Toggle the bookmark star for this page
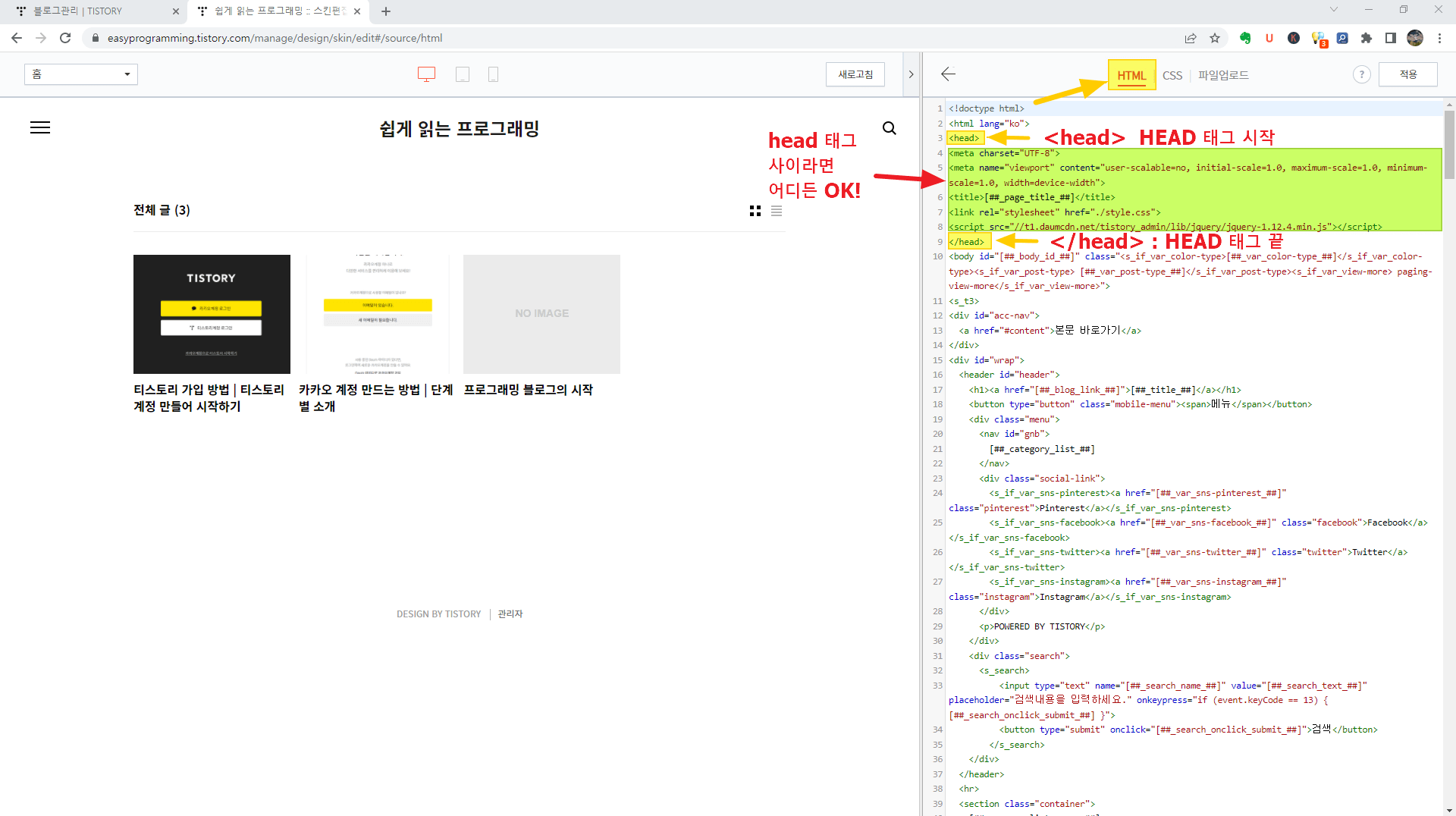1456x816 pixels. [1215, 38]
